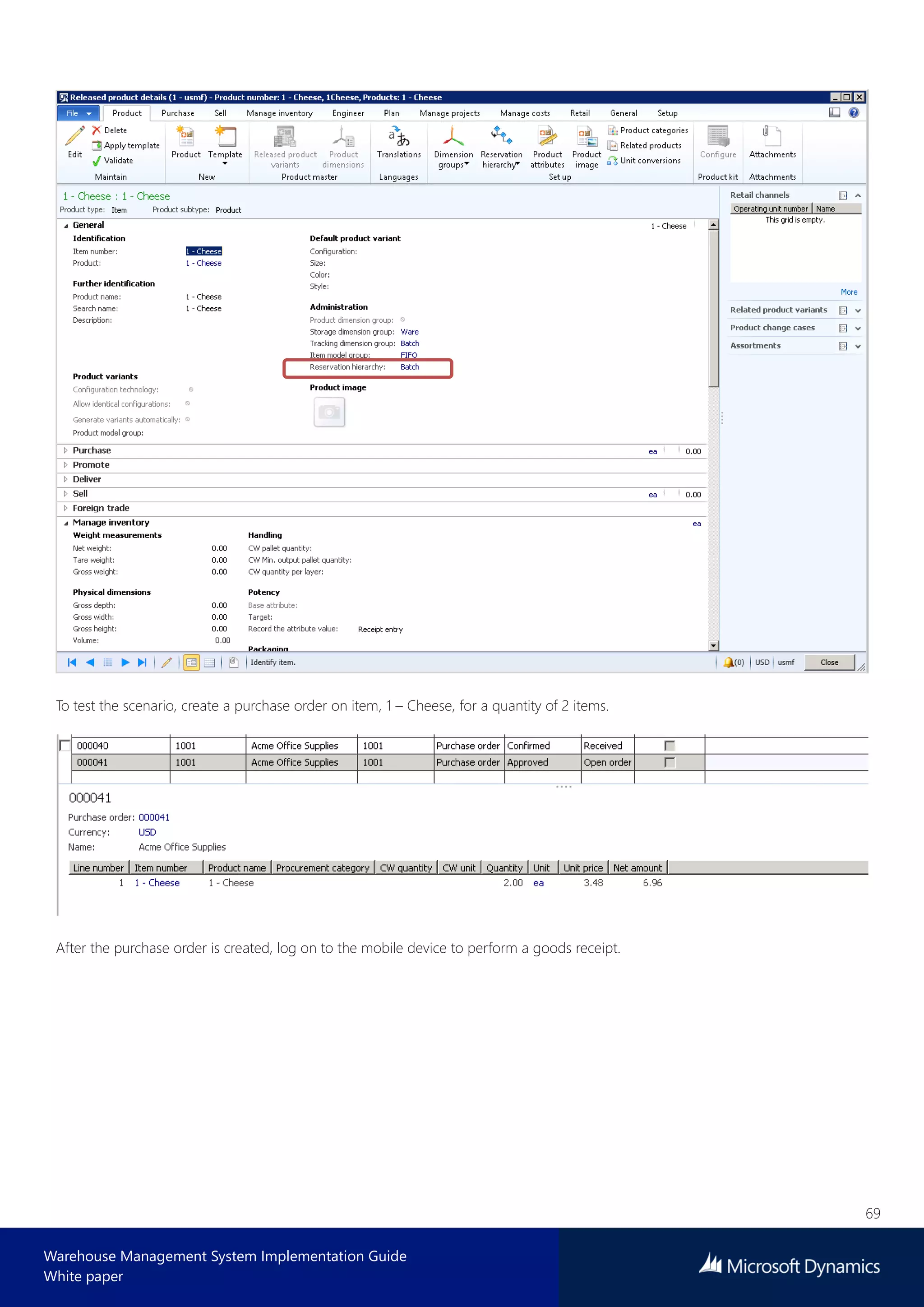This screenshot has width=924, height=1307.
Task: Switch to grid view icon in status bar
Action: (210, 663)
